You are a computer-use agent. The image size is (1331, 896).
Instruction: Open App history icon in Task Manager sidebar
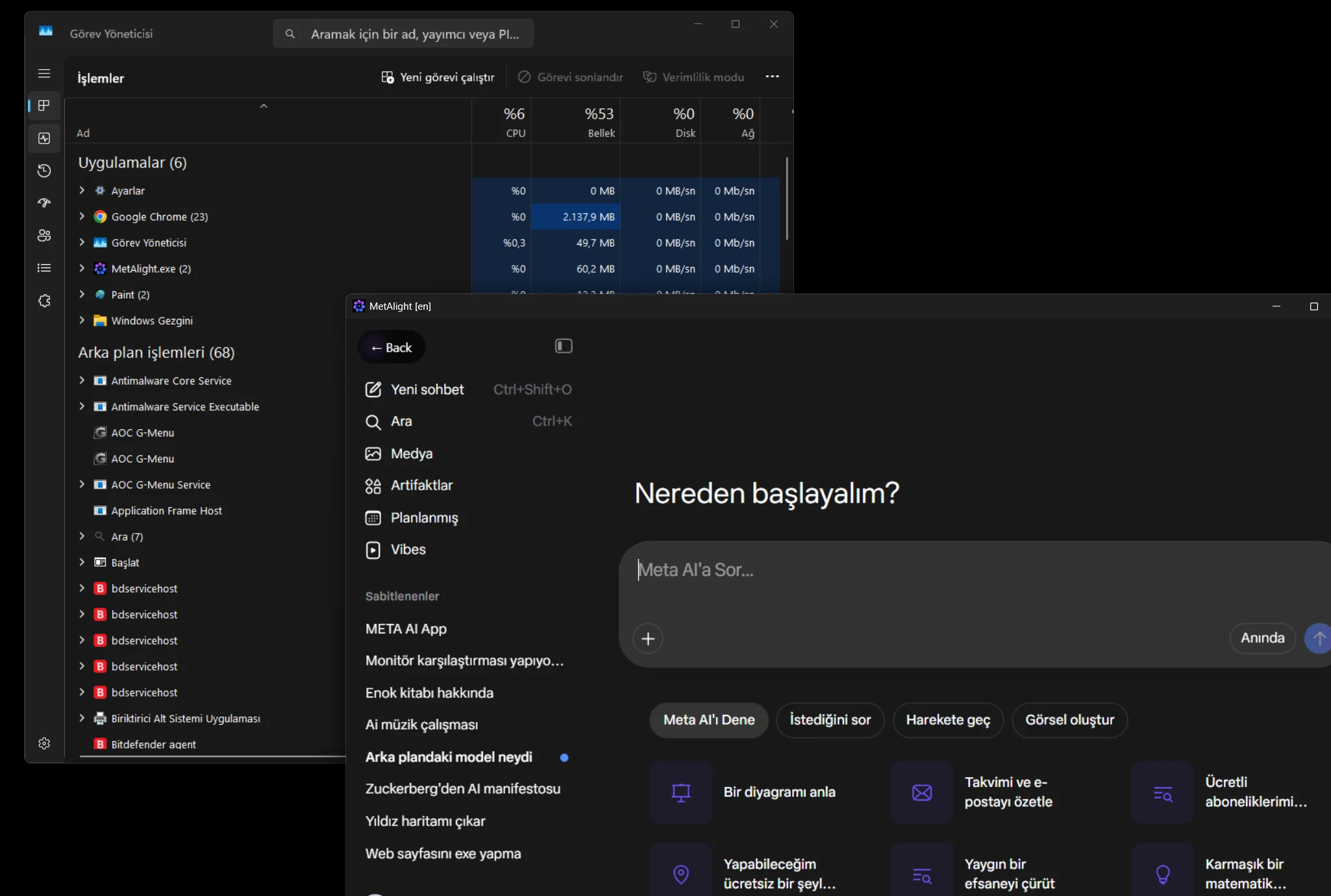(44, 171)
